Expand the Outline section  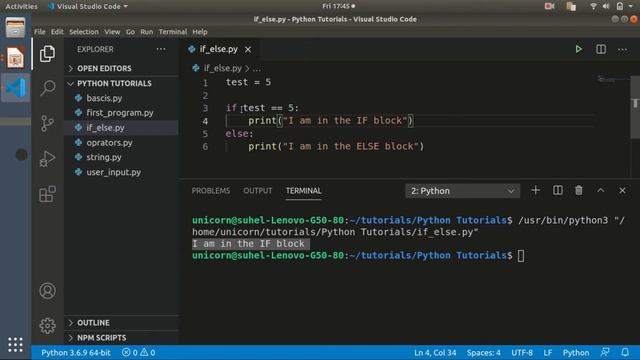pyautogui.click(x=121, y=323)
